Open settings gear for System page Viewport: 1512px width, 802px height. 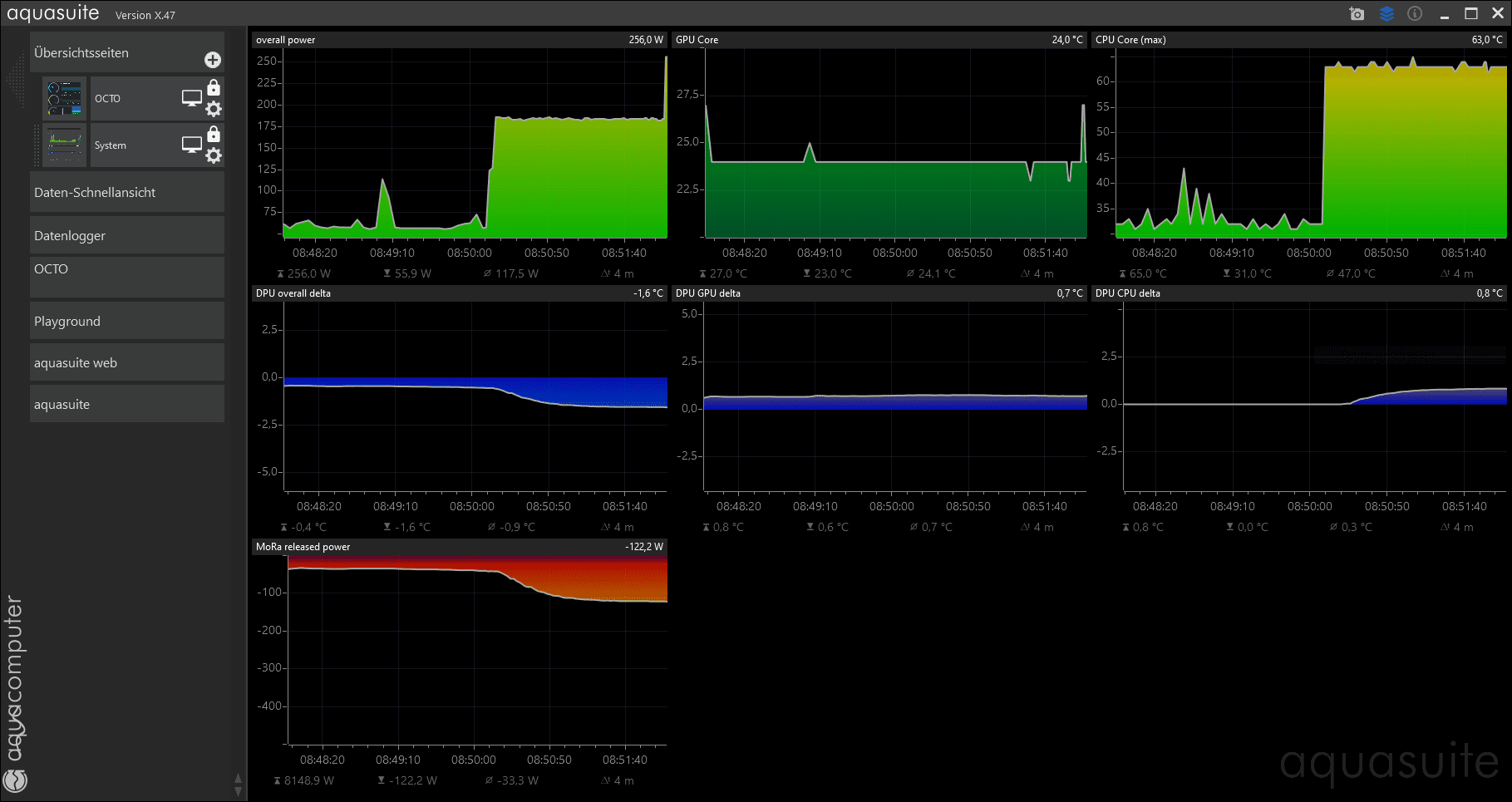(x=214, y=155)
